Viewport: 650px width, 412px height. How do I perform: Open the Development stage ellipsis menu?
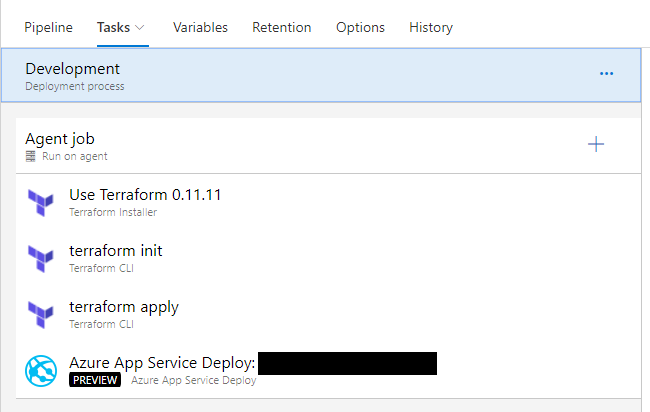coord(606,74)
